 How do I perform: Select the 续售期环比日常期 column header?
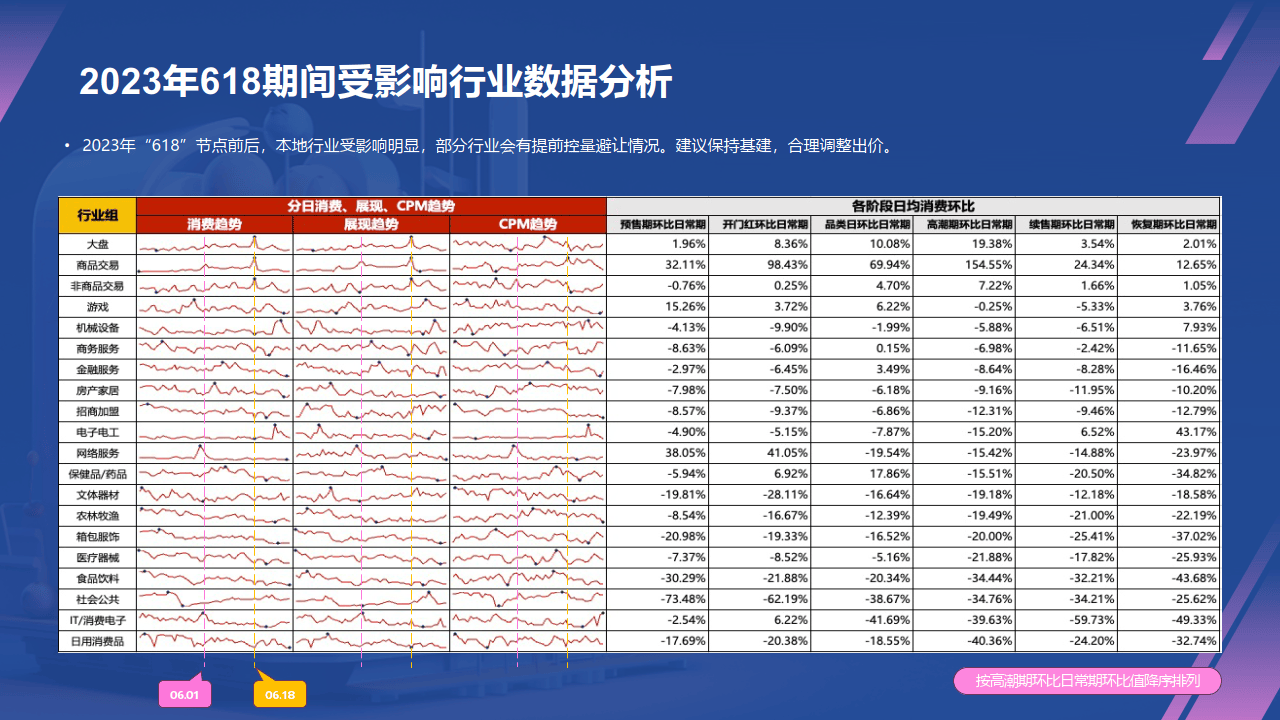coord(1066,224)
